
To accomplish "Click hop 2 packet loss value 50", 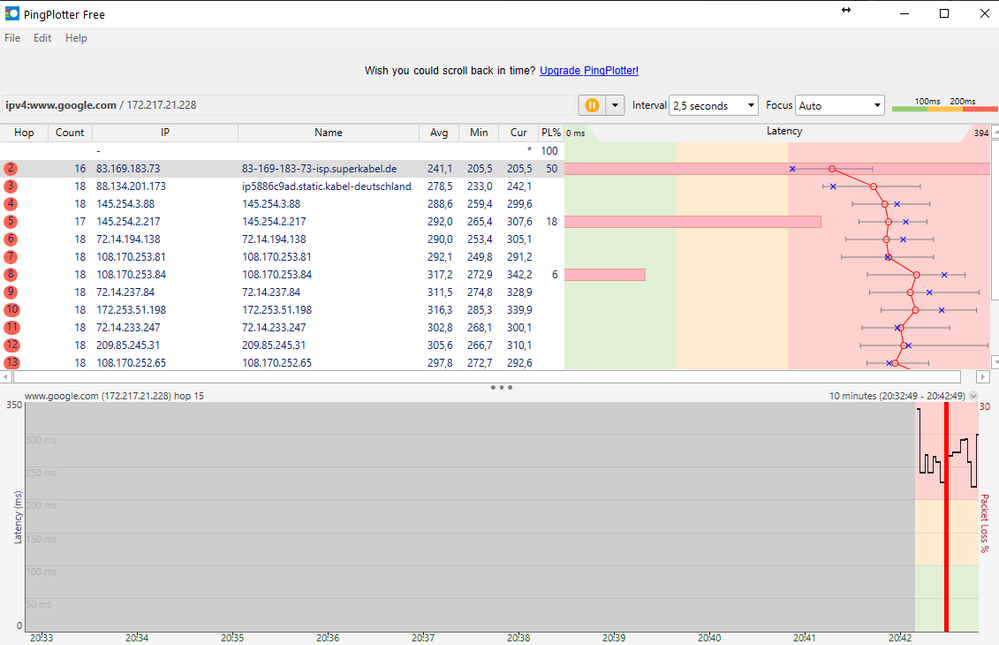I will pyautogui.click(x=552, y=168).
